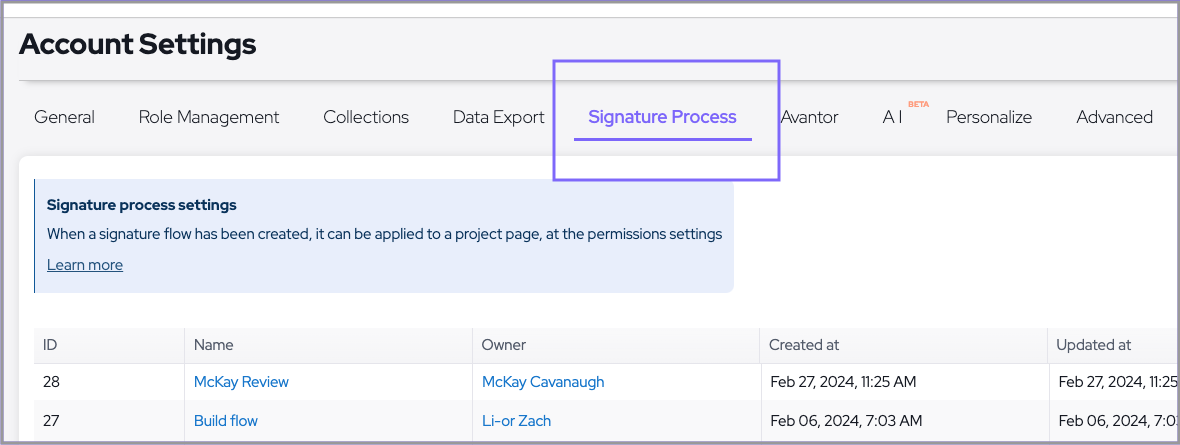Click the Updated at column header
The image size is (1180, 445).
tap(1094, 345)
